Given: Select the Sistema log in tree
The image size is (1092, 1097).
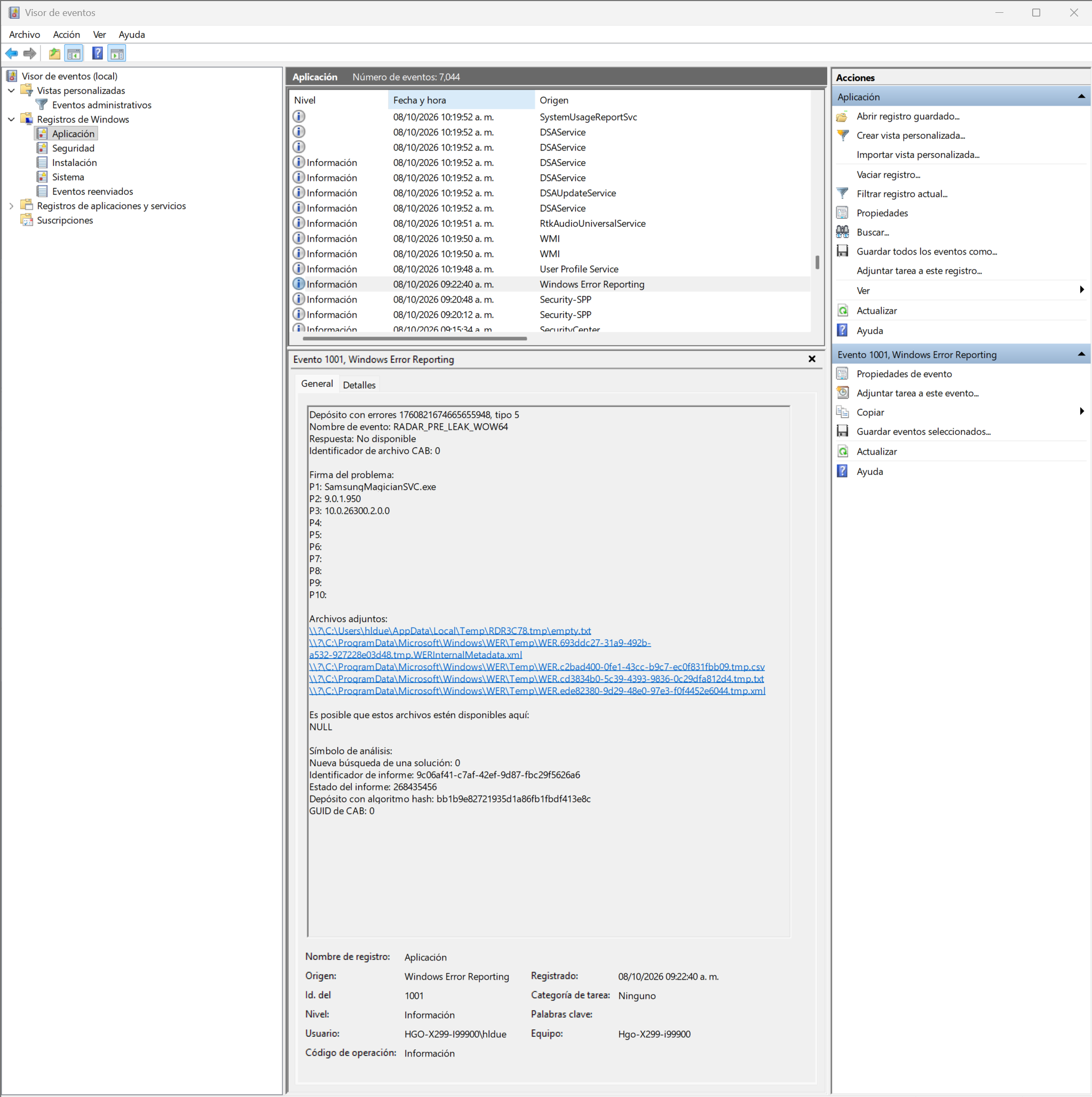Looking at the screenshot, I should (x=68, y=177).
